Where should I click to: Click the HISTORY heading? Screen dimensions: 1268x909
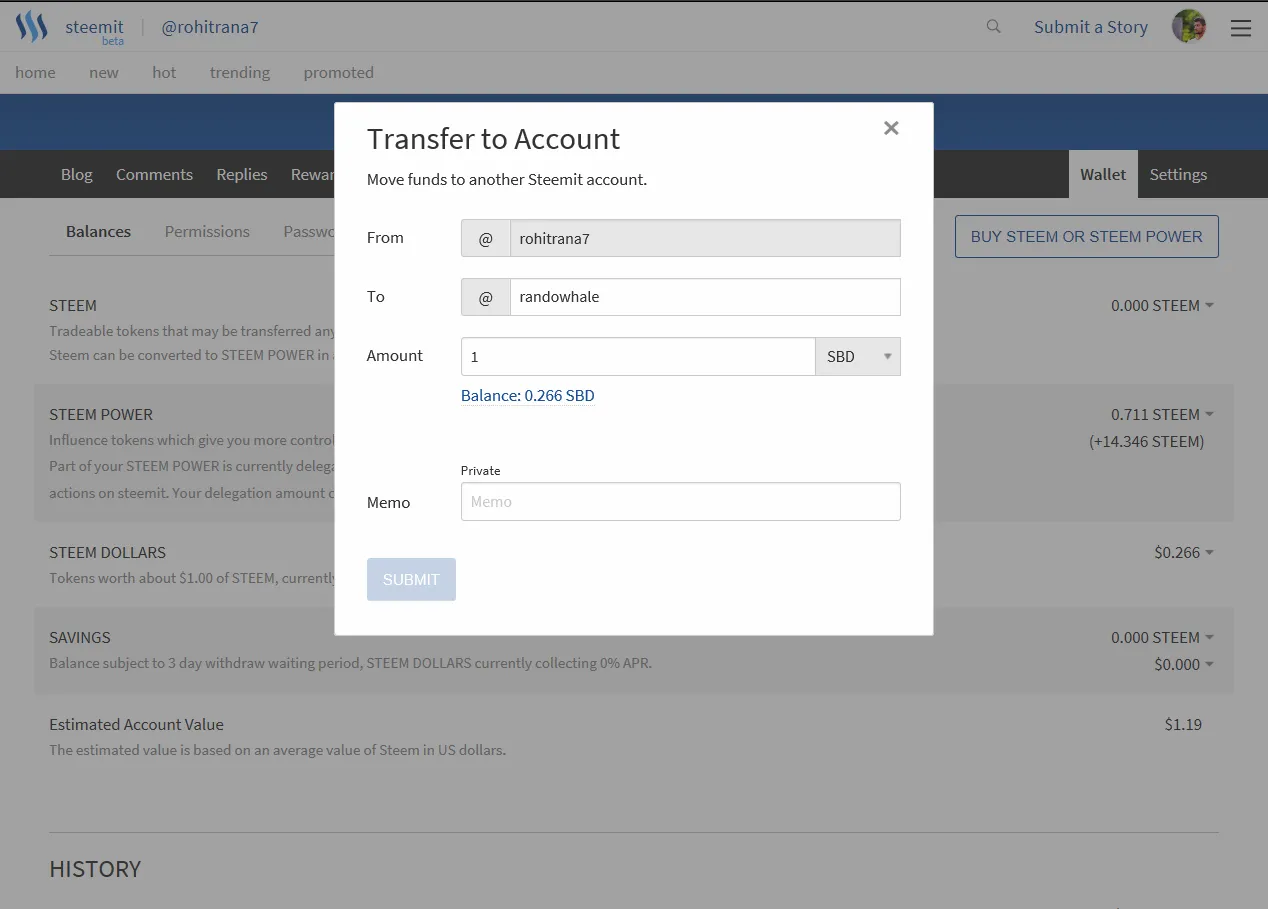95,869
